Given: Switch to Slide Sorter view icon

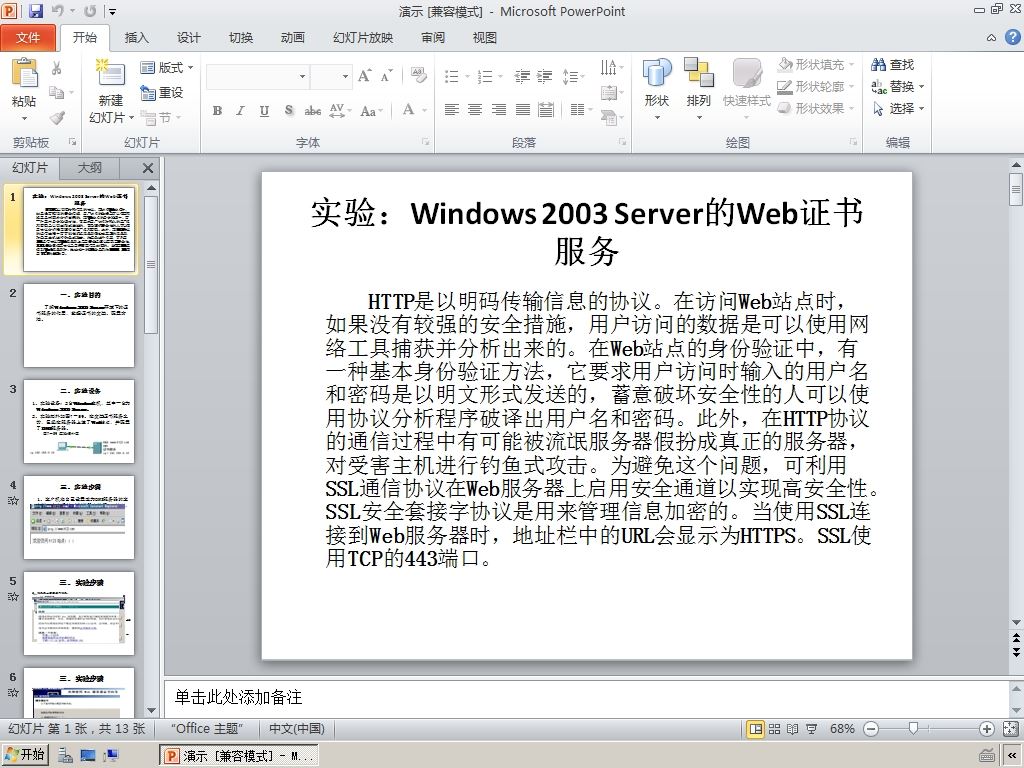Looking at the screenshot, I should click(774, 729).
